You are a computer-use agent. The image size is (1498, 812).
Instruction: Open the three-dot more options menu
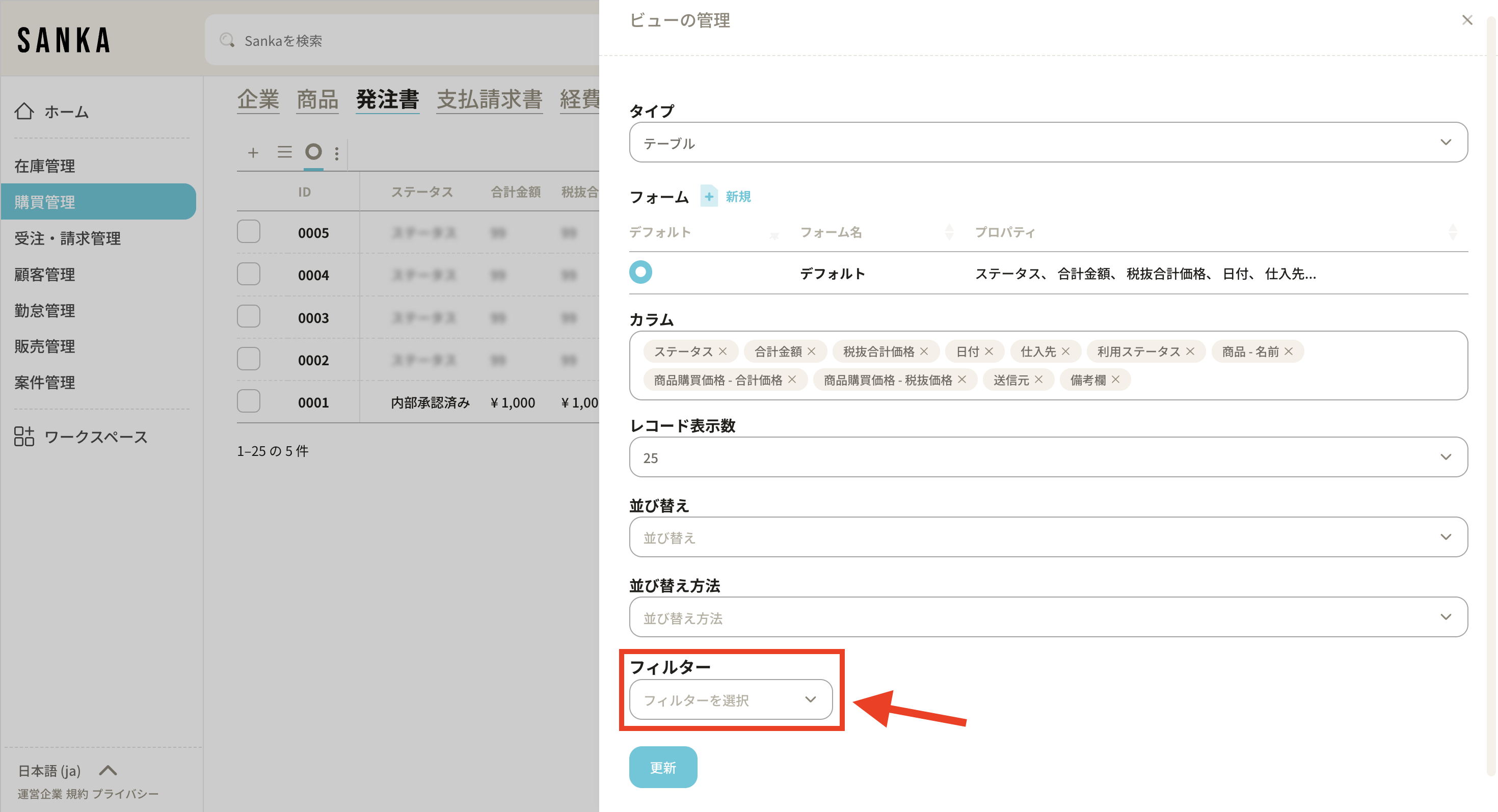coord(337,153)
